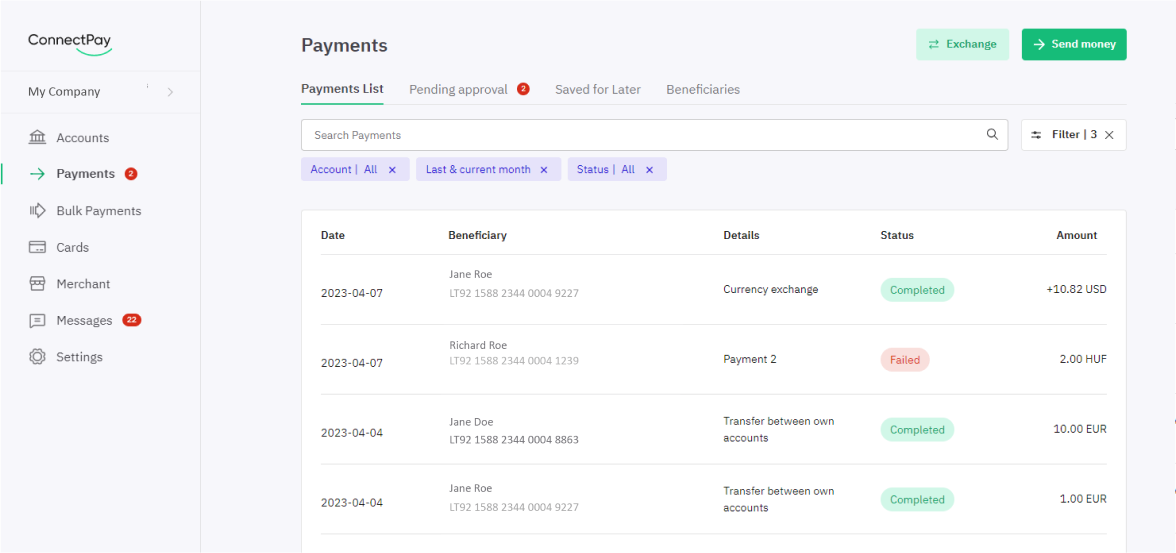Click the Merchant storefront icon
This screenshot has width=1176, height=553.
[38, 284]
